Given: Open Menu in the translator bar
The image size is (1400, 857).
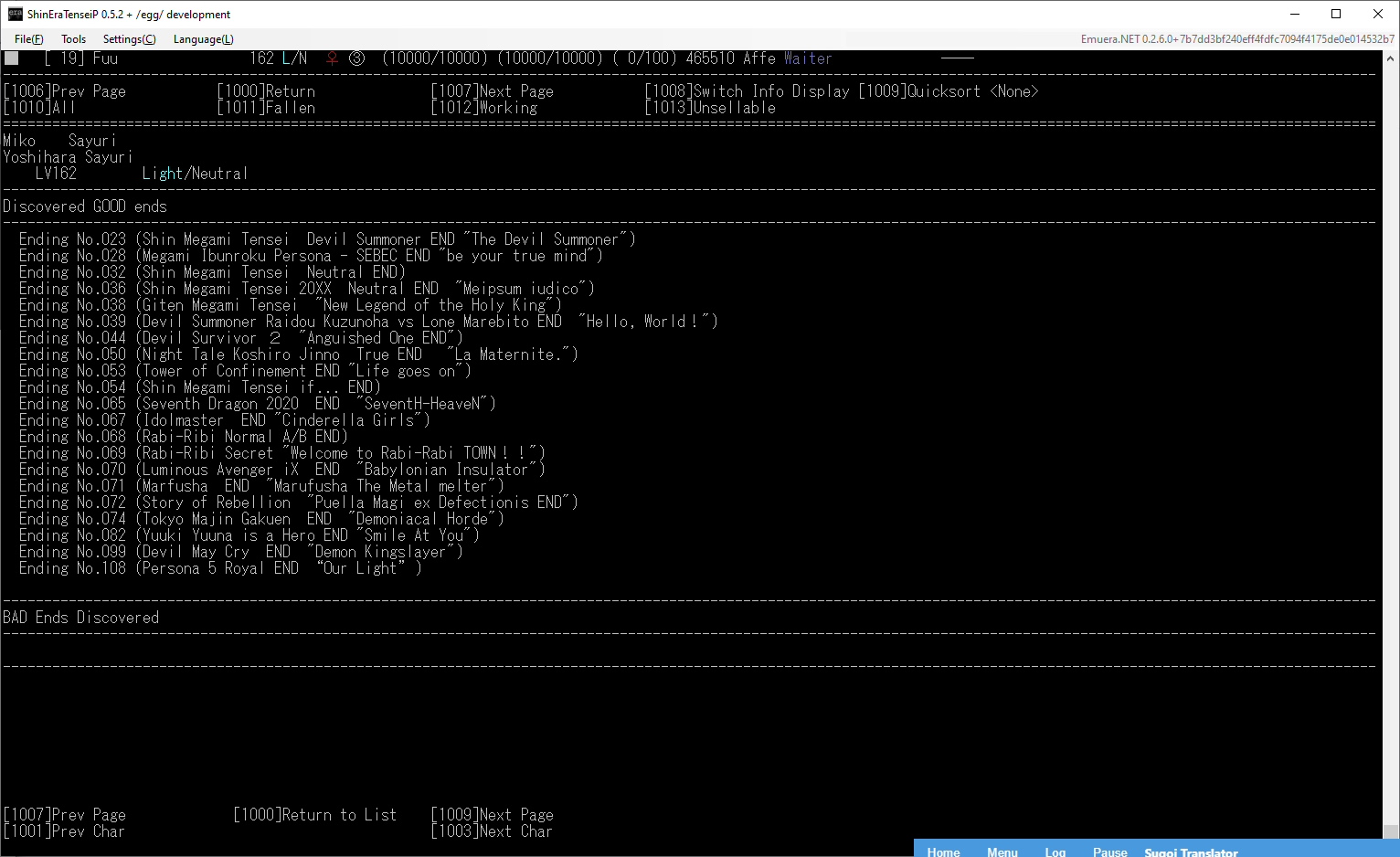Looking at the screenshot, I should point(1002,852).
